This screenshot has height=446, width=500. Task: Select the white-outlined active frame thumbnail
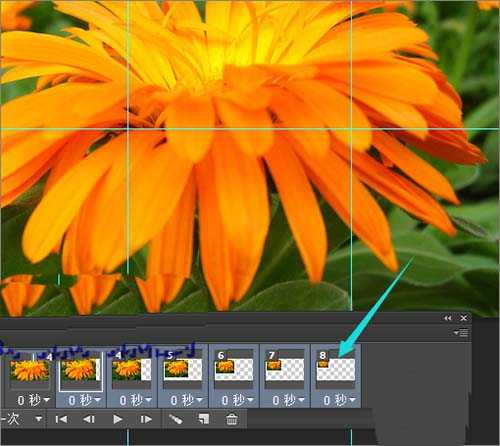pos(81,370)
